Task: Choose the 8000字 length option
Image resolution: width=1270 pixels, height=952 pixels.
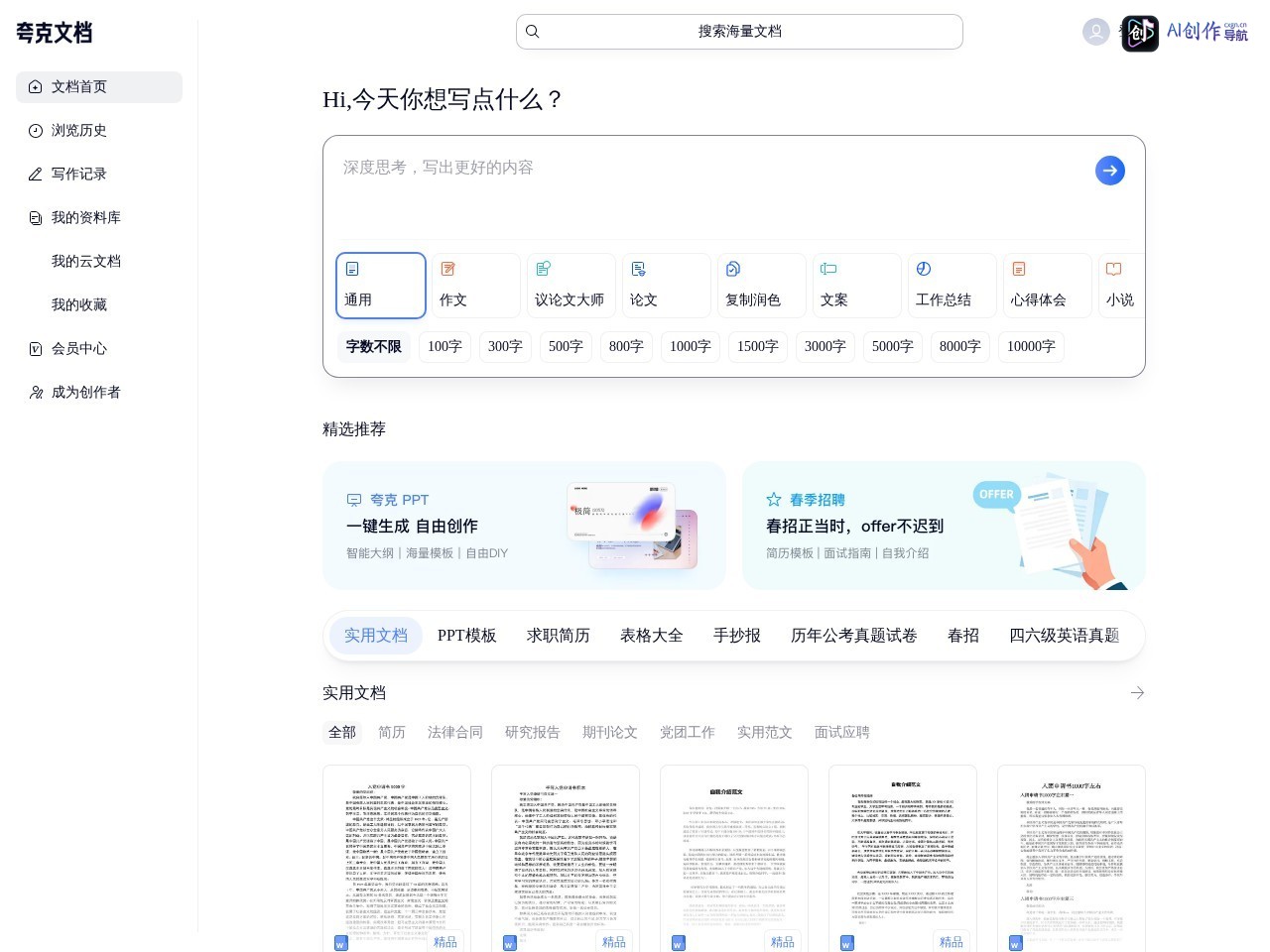Action: pyautogui.click(x=960, y=346)
